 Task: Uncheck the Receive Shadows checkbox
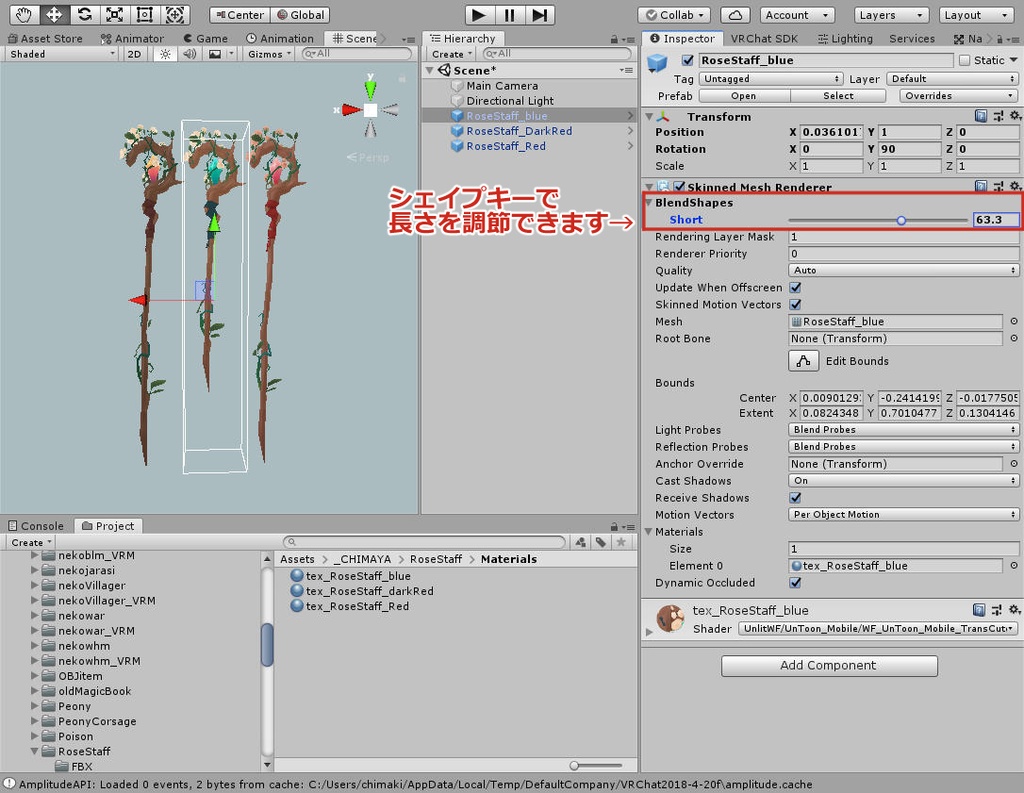pos(793,498)
